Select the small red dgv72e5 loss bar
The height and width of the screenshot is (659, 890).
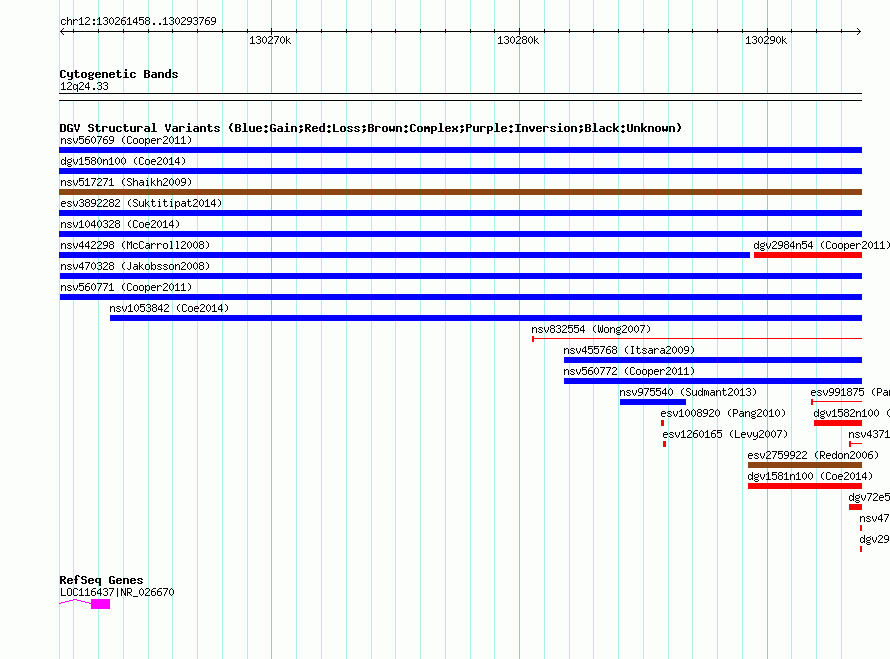click(x=855, y=507)
